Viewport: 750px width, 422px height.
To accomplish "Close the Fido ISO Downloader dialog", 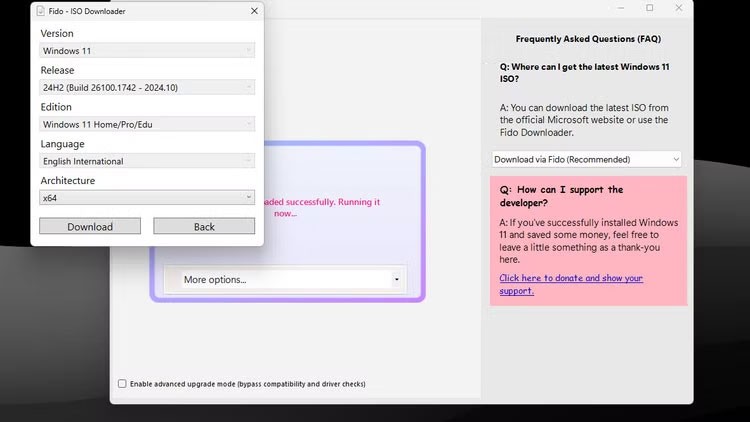I will coord(254,11).
